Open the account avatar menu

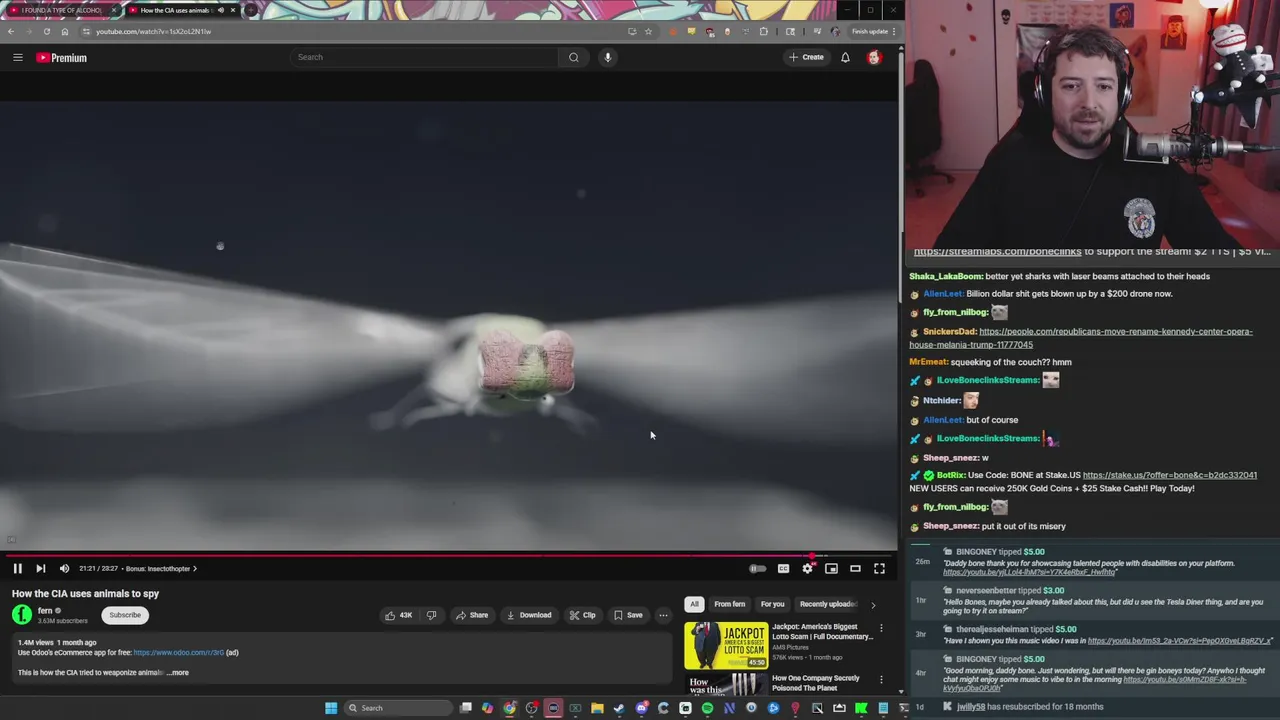[x=874, y=57]
